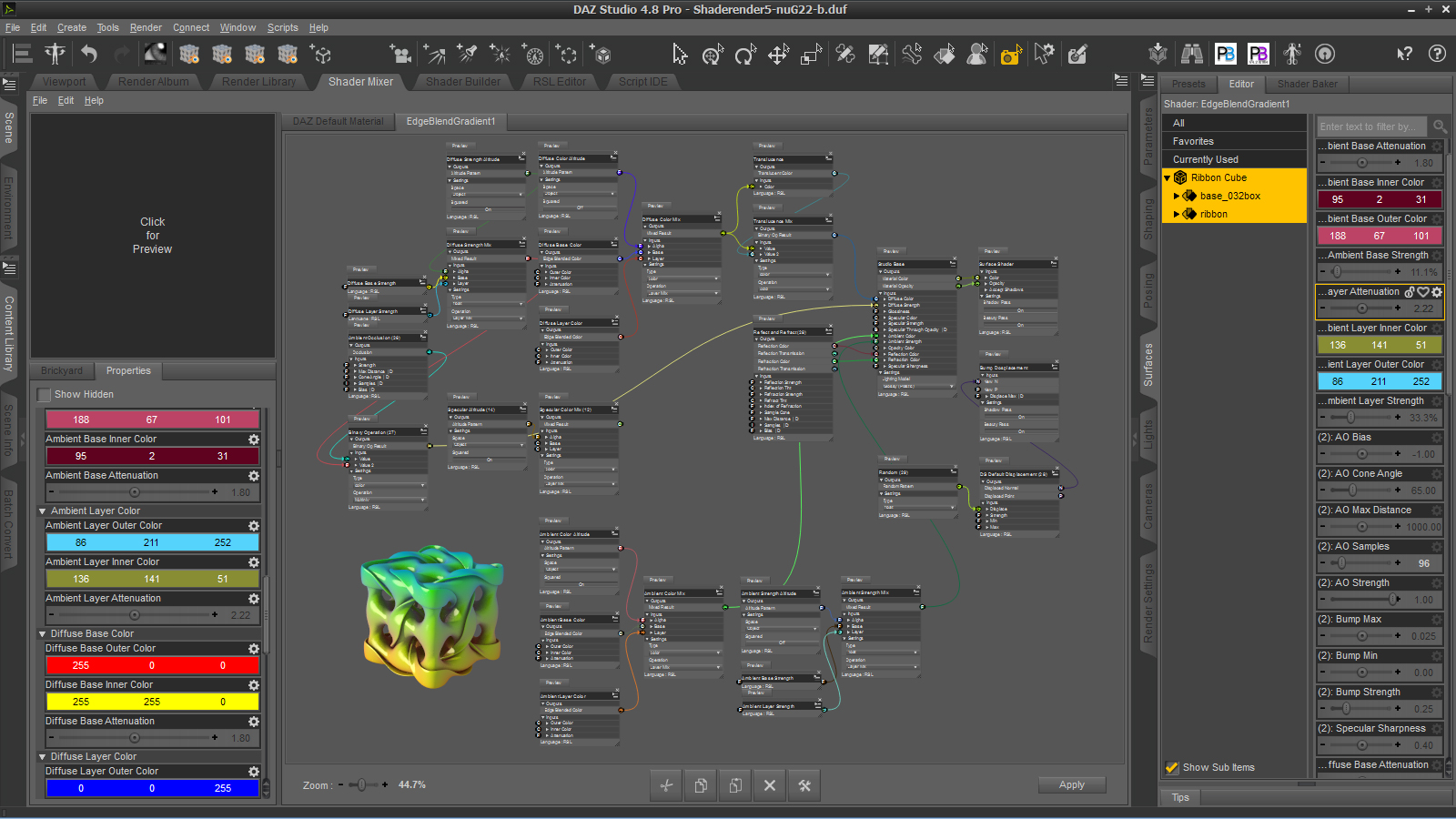The height and width of the screenshot is (819, 1456).
Task: Uncheck the Show Sub Items checkbox
Action: (1172, 767)
